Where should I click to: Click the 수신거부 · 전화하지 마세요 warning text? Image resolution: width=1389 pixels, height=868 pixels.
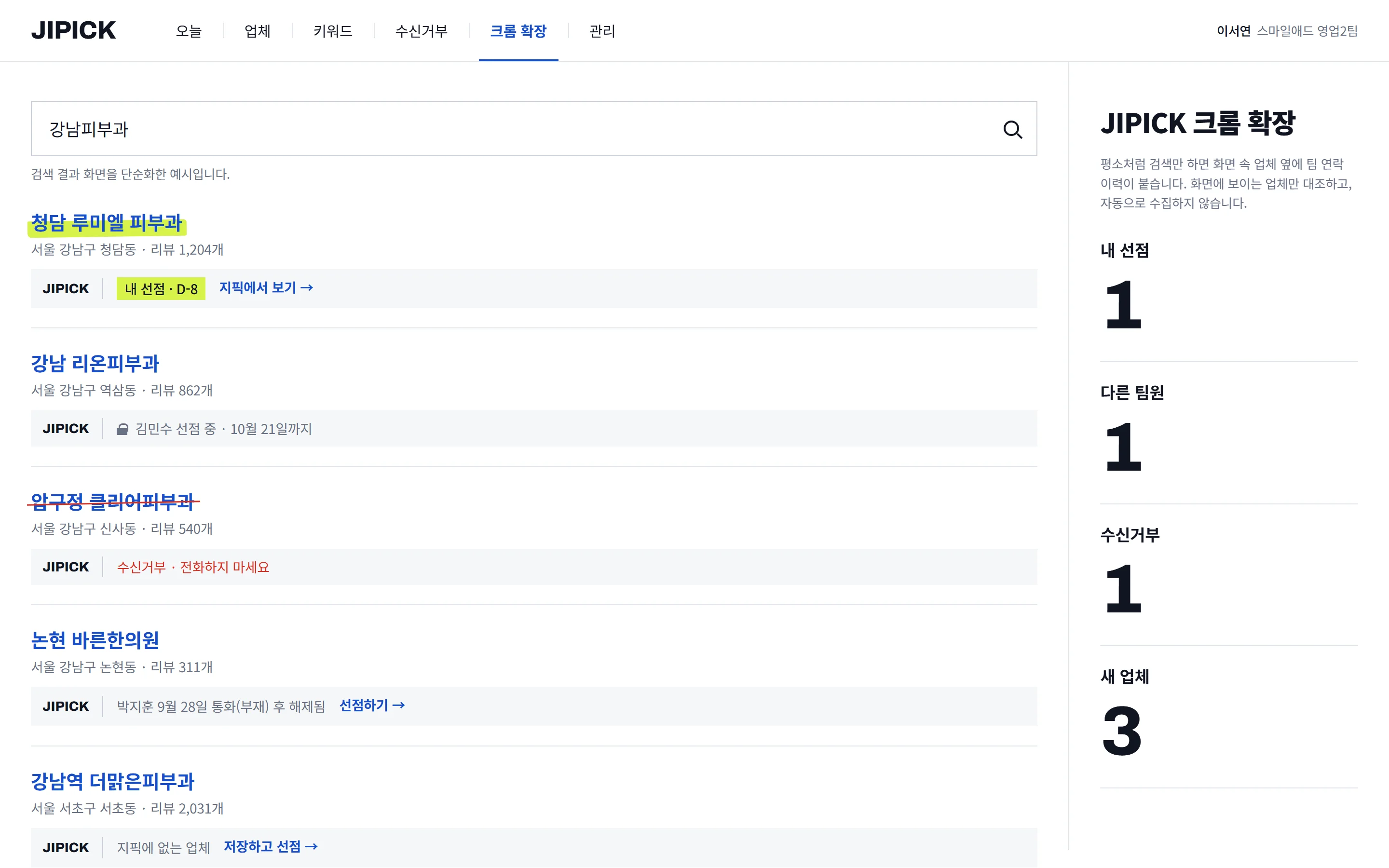click(x=193, y=567)
